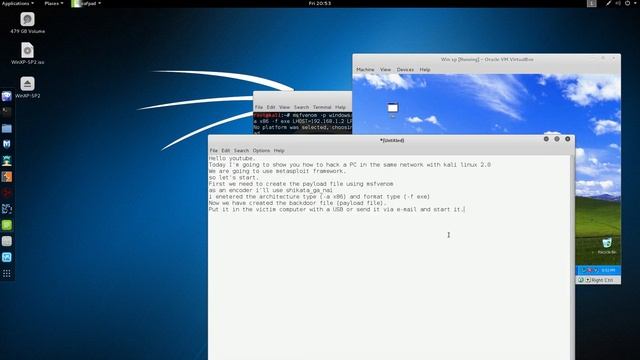Open the Iceweasel browser from the dock
The width and height of the screenshot is (640, 360).
point(7,96)
